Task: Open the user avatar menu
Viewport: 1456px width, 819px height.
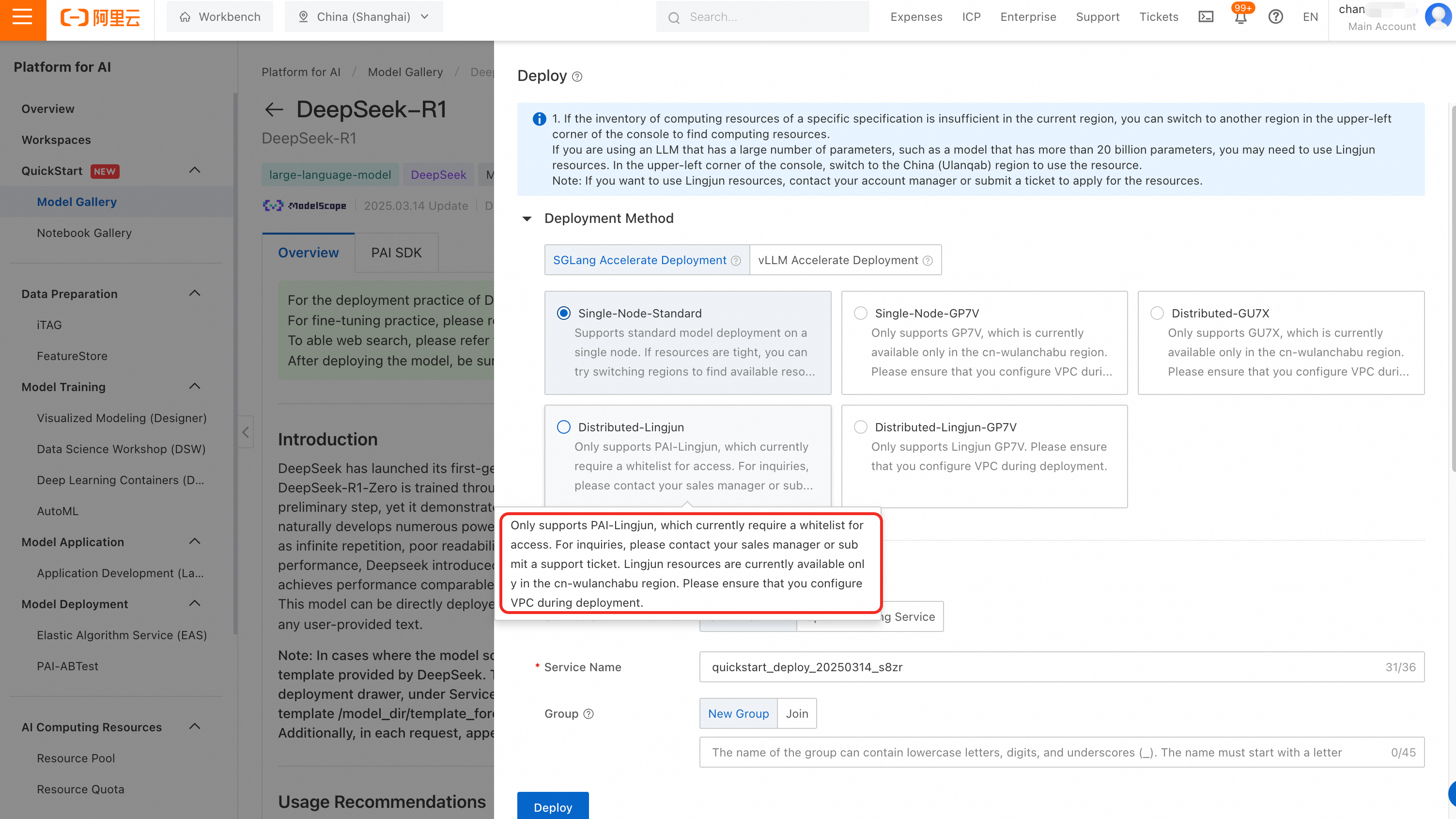Action: [1438, 16]
